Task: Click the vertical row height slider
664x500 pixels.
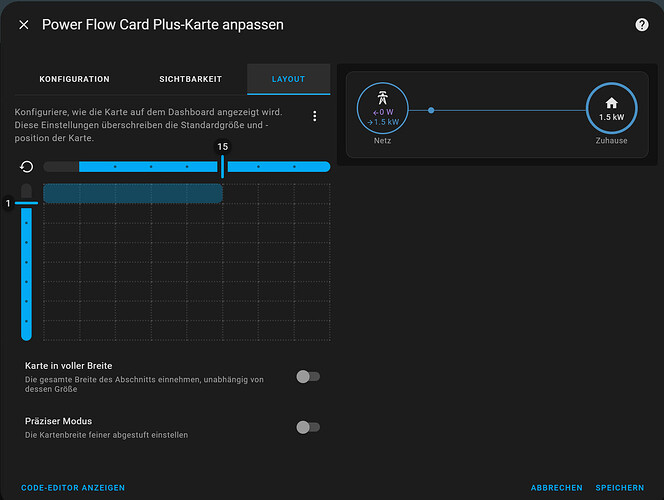Action: [27, 270]
